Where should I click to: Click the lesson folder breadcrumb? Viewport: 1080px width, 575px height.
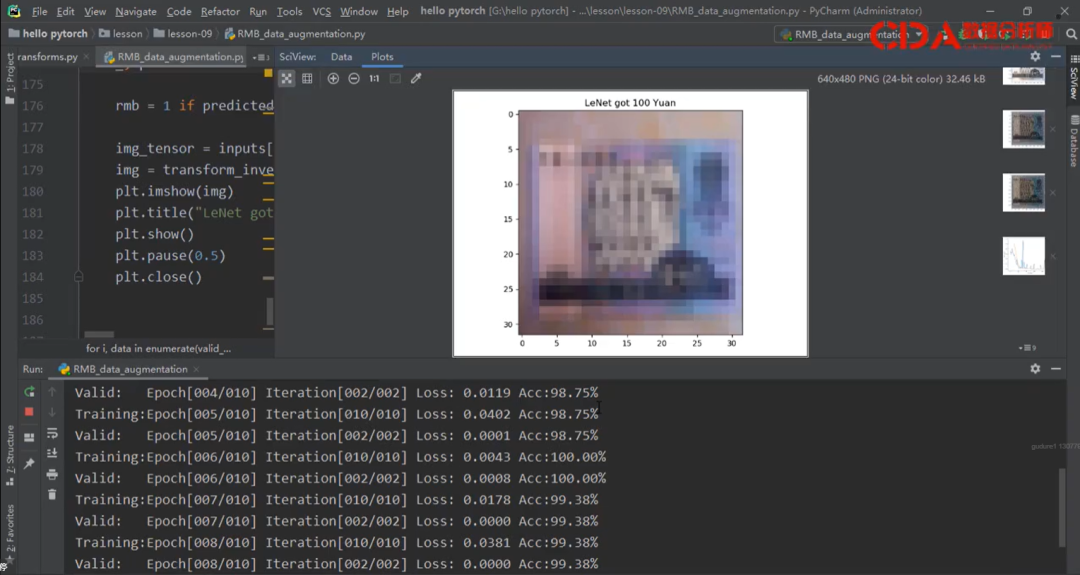coord(121,34)
